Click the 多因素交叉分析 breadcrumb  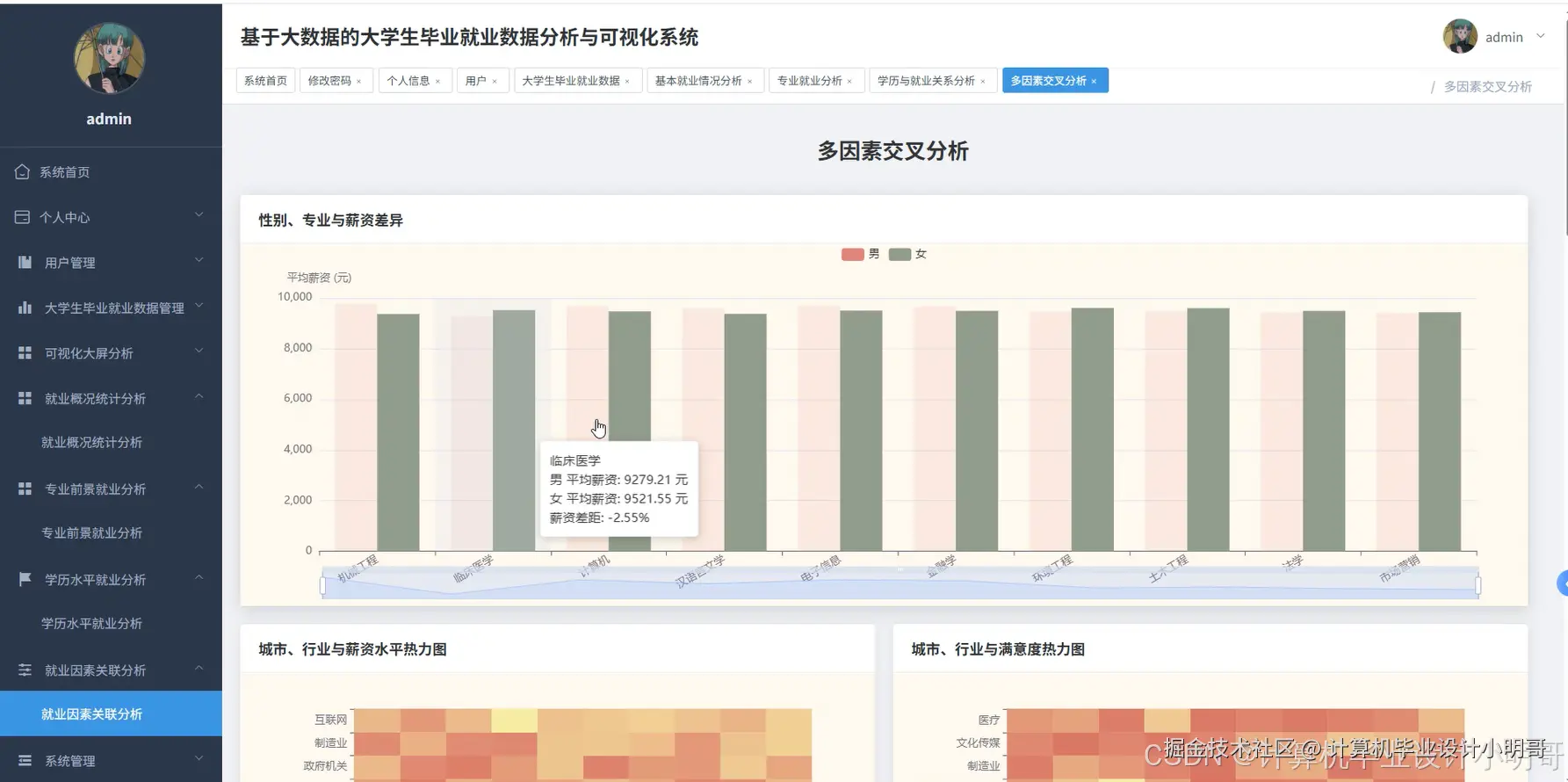1487,87
